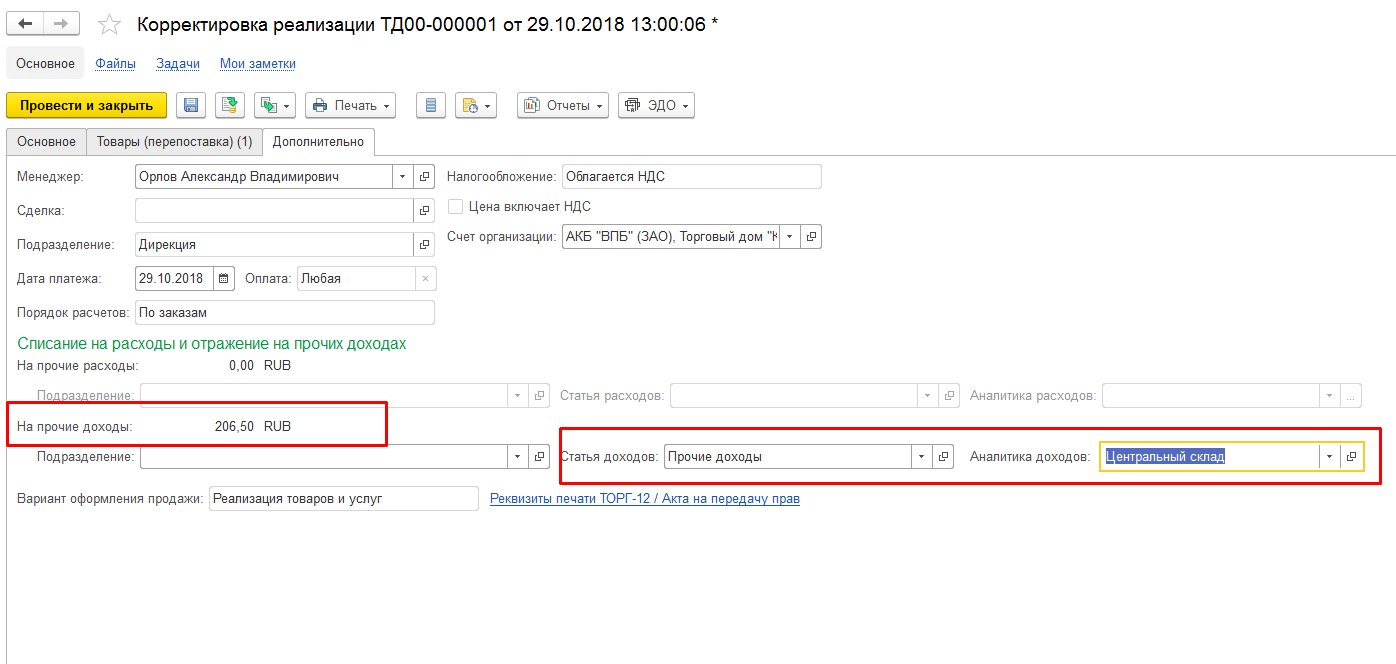Click the Порядок расчетов field
The height and width of the screenshot is (664, 1396).
(x=284, y=313)
